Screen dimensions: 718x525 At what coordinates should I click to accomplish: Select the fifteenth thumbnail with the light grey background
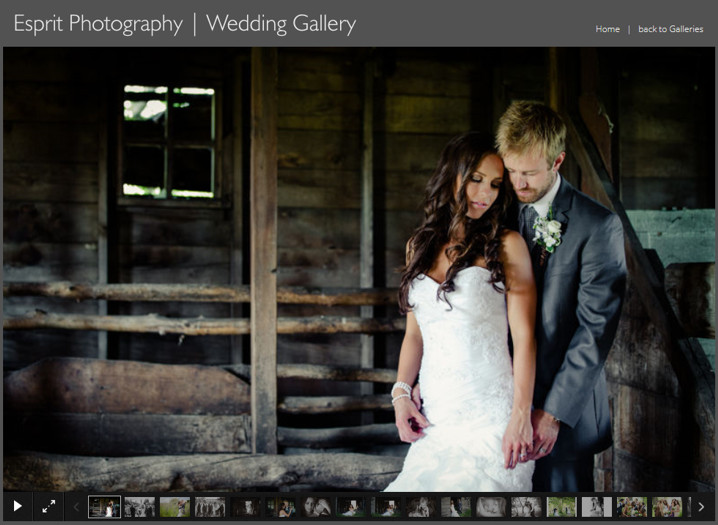click(597, 507)
